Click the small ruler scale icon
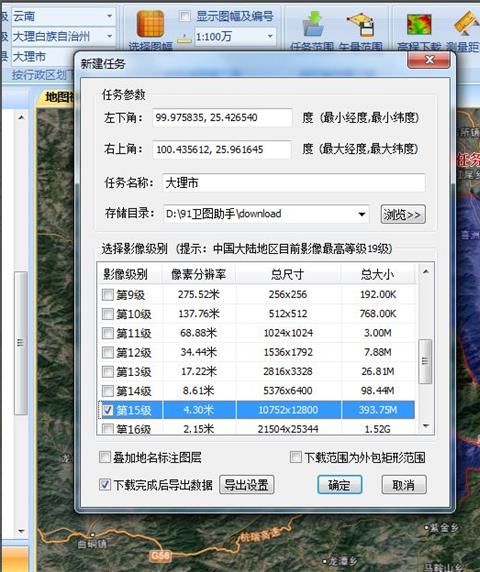 pyautogui.click(x=184, y=39)
